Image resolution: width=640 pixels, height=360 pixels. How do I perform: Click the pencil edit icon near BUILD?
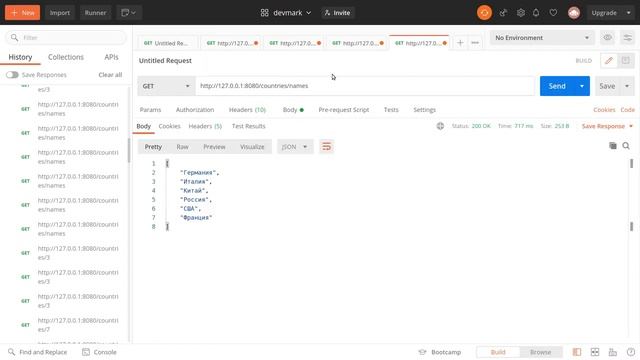pos(609,60)
